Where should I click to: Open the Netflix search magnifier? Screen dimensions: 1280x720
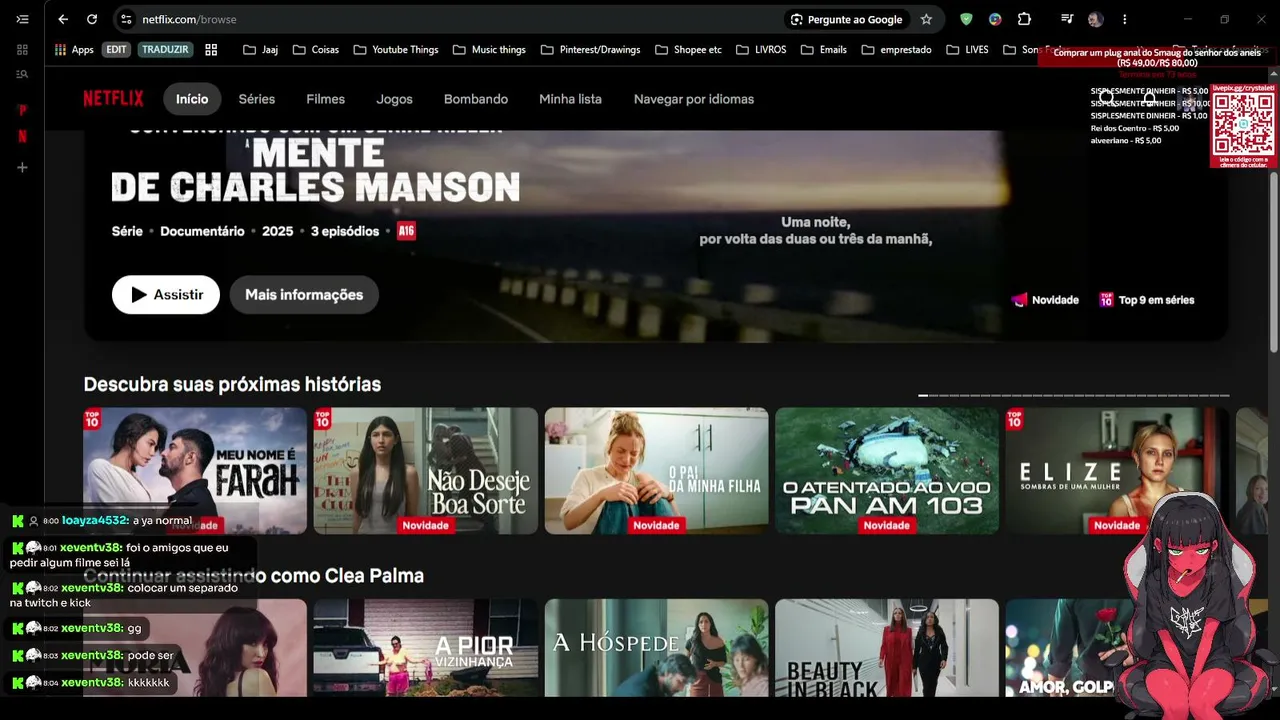[x=1107, y=99]
